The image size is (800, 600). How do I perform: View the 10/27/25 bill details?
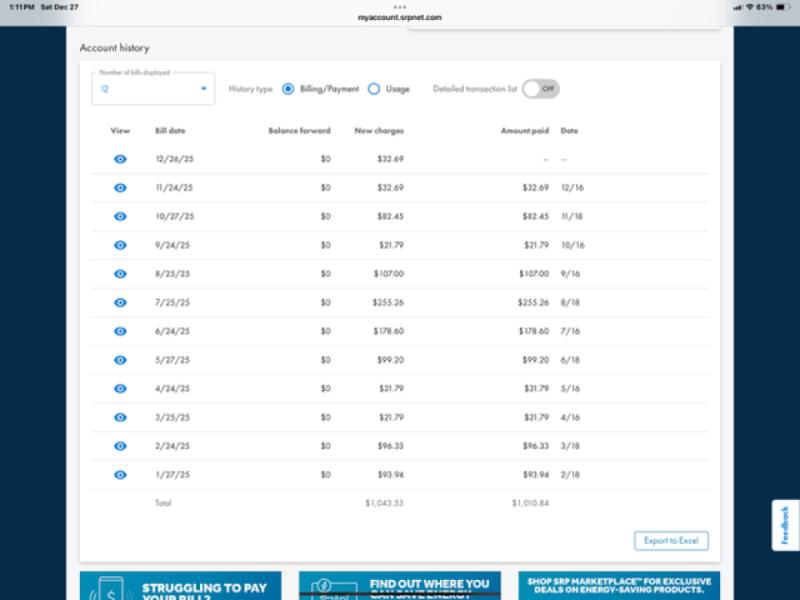pyautogui.click(x=121, y=216)
